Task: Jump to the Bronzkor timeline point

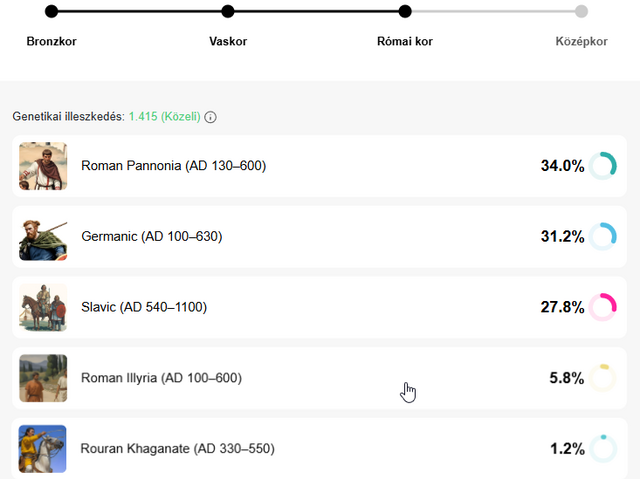Action: [x=52, y=12]
